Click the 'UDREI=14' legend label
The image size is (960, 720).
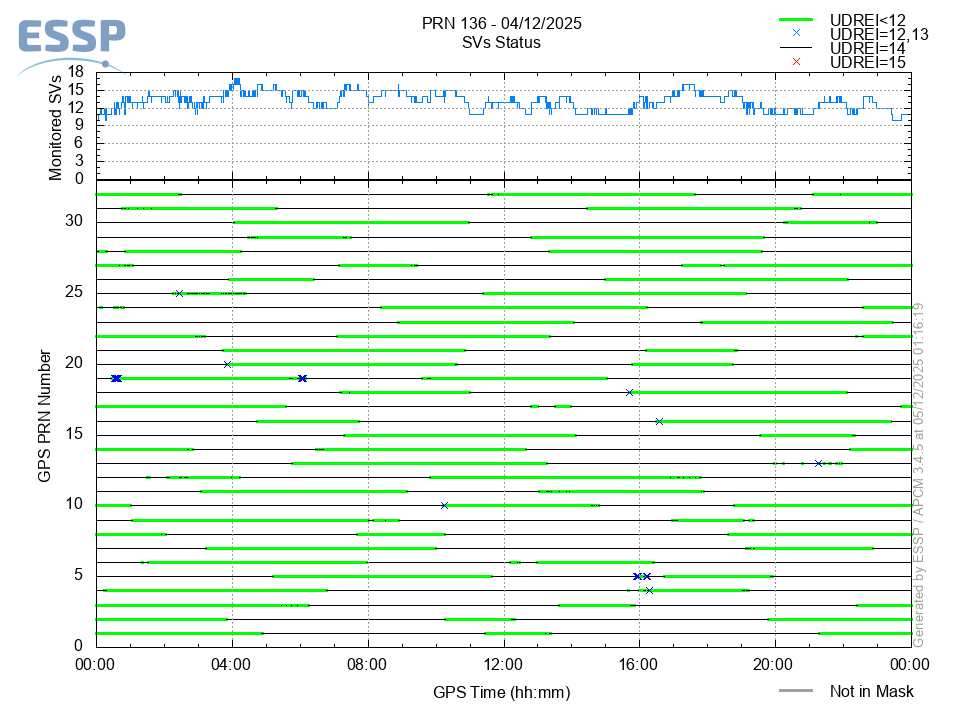click(x=867, y=48)
